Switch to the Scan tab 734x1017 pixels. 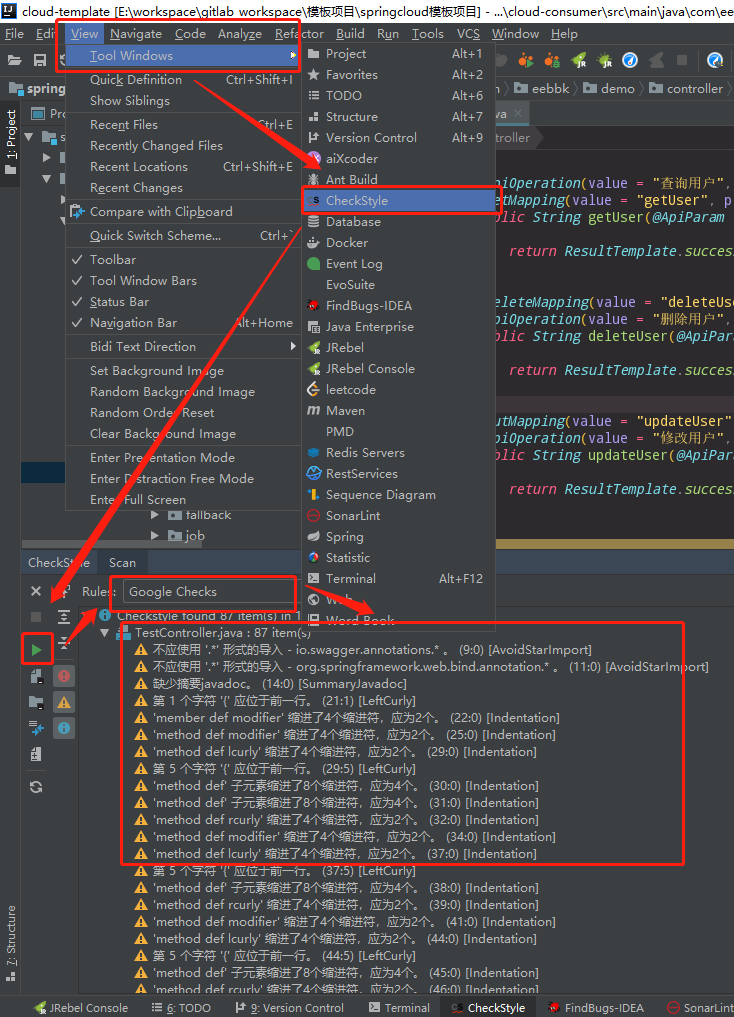pos(122,563)
